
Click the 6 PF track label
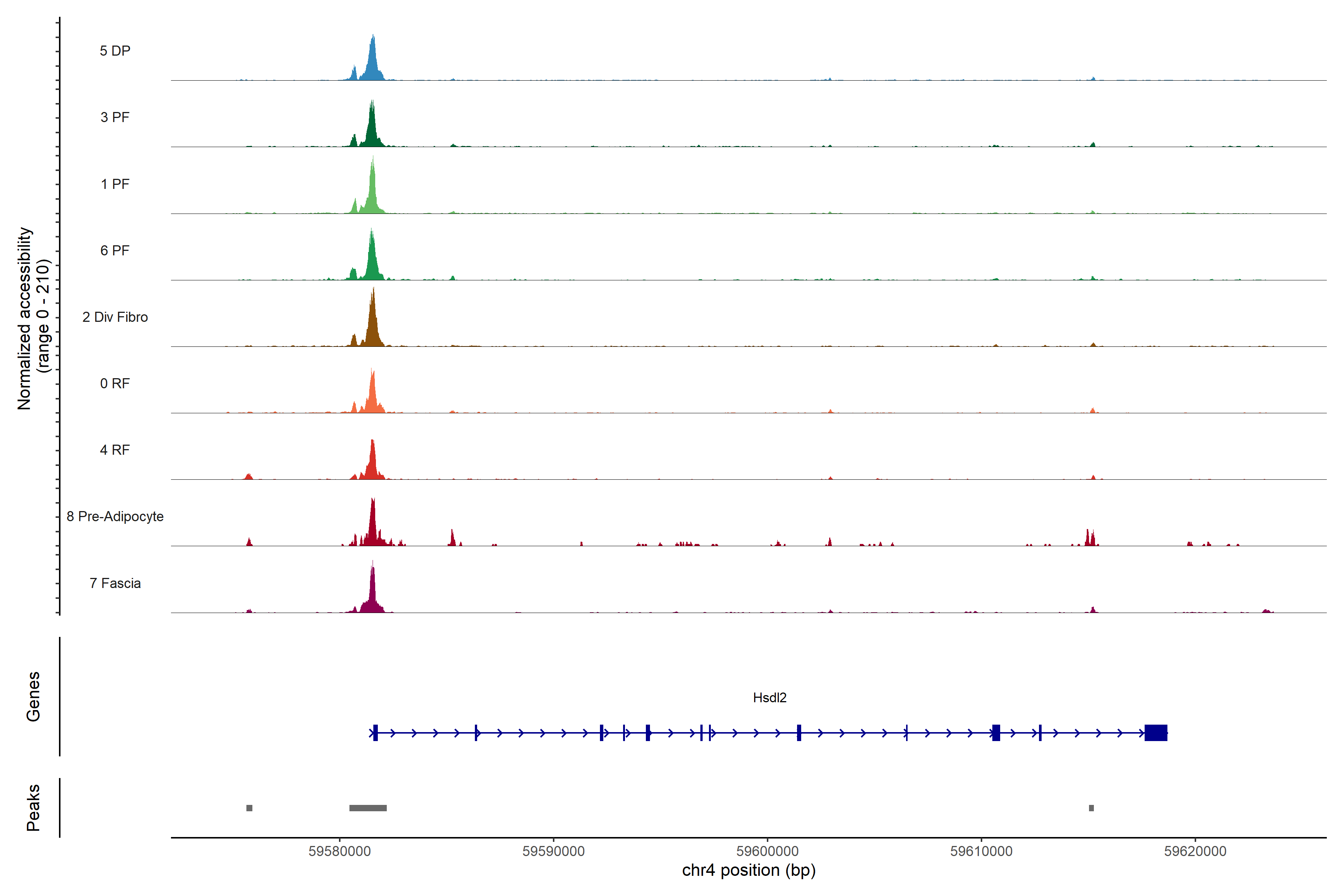115,250
